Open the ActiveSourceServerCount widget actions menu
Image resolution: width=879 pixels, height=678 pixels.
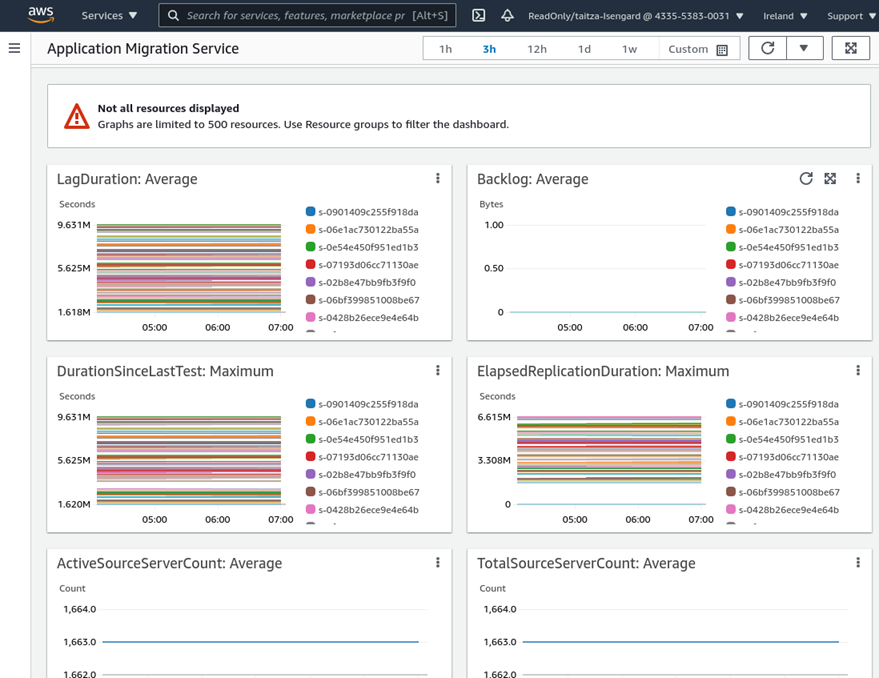click(438, 562)
